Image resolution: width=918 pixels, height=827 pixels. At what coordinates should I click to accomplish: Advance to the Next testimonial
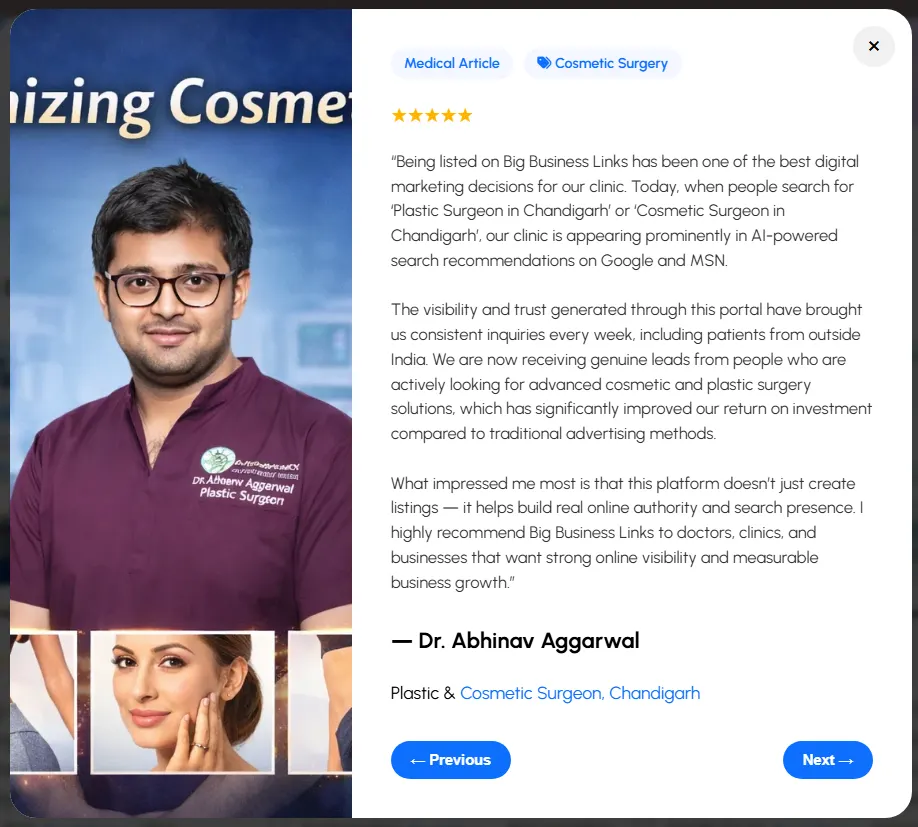pos(827,760)
